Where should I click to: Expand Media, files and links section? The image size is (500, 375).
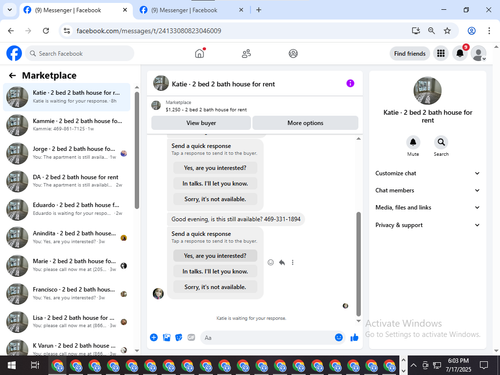[427, 207]
